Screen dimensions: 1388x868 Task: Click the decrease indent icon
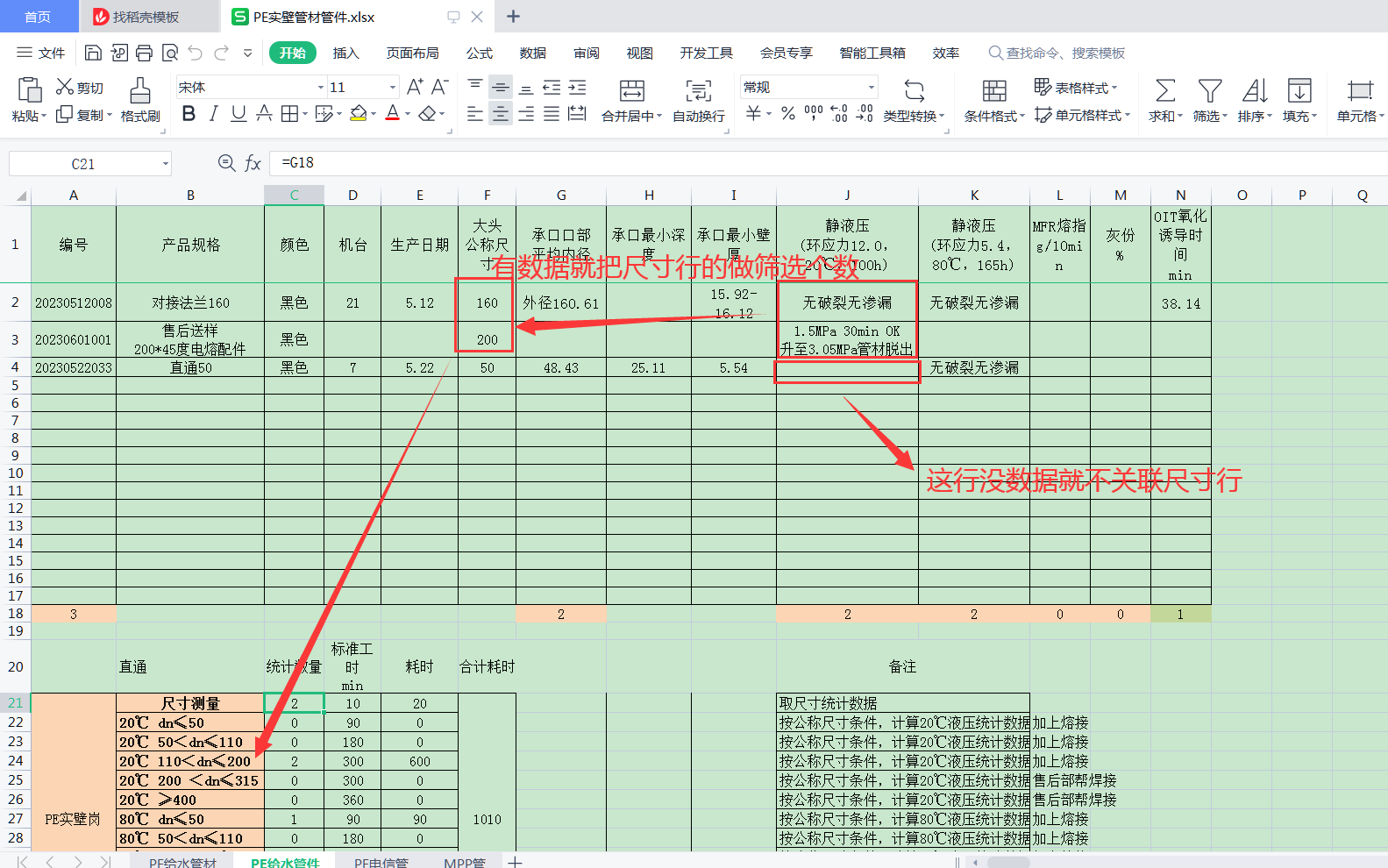(x=552, y=86)
